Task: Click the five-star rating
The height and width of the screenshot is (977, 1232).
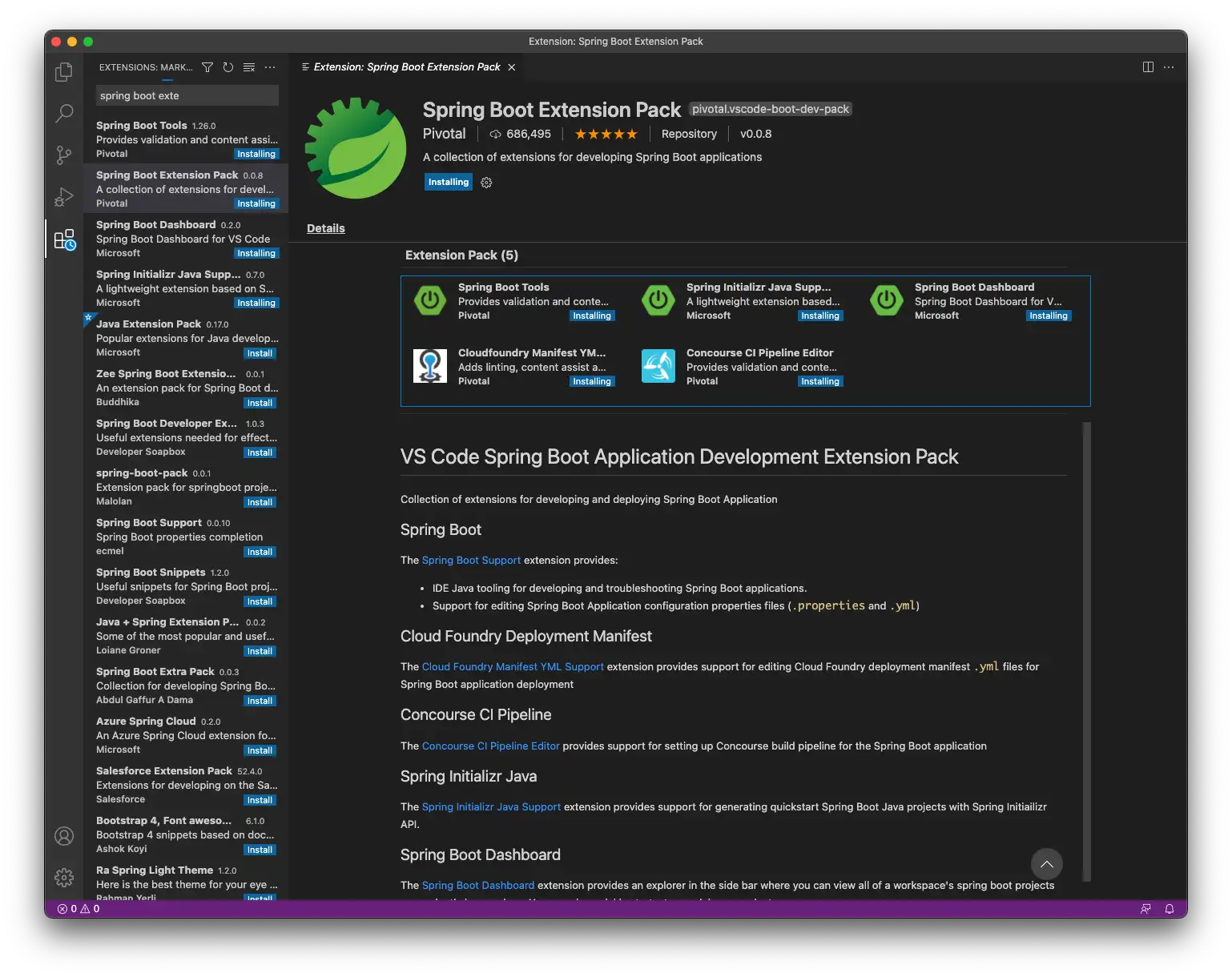Action: (606, 135)
